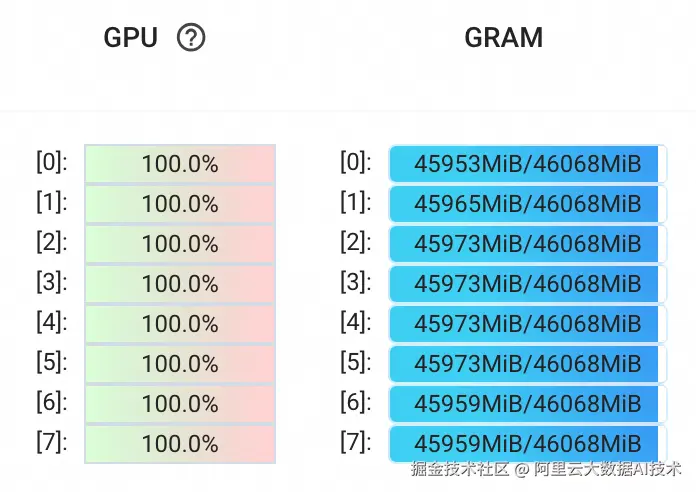Click GPU [3] utilization bar
The width and height of the screenshot is (696, 492).
pos(180,284)
